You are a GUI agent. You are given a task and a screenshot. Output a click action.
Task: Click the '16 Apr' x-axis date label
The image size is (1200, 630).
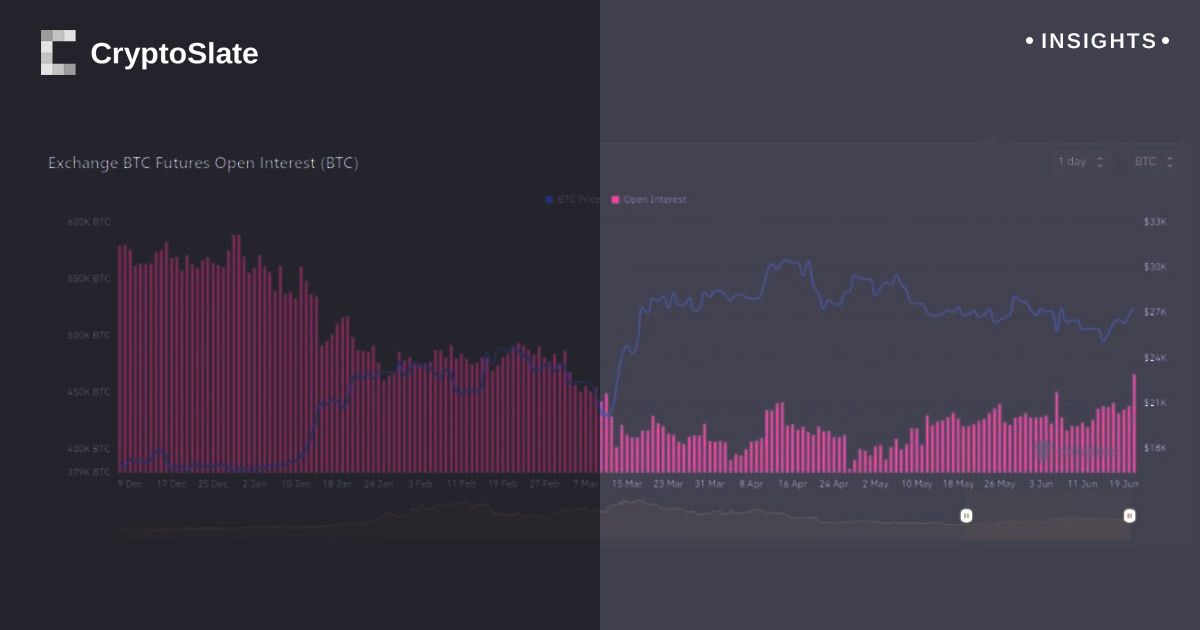[x=792, y=484]
